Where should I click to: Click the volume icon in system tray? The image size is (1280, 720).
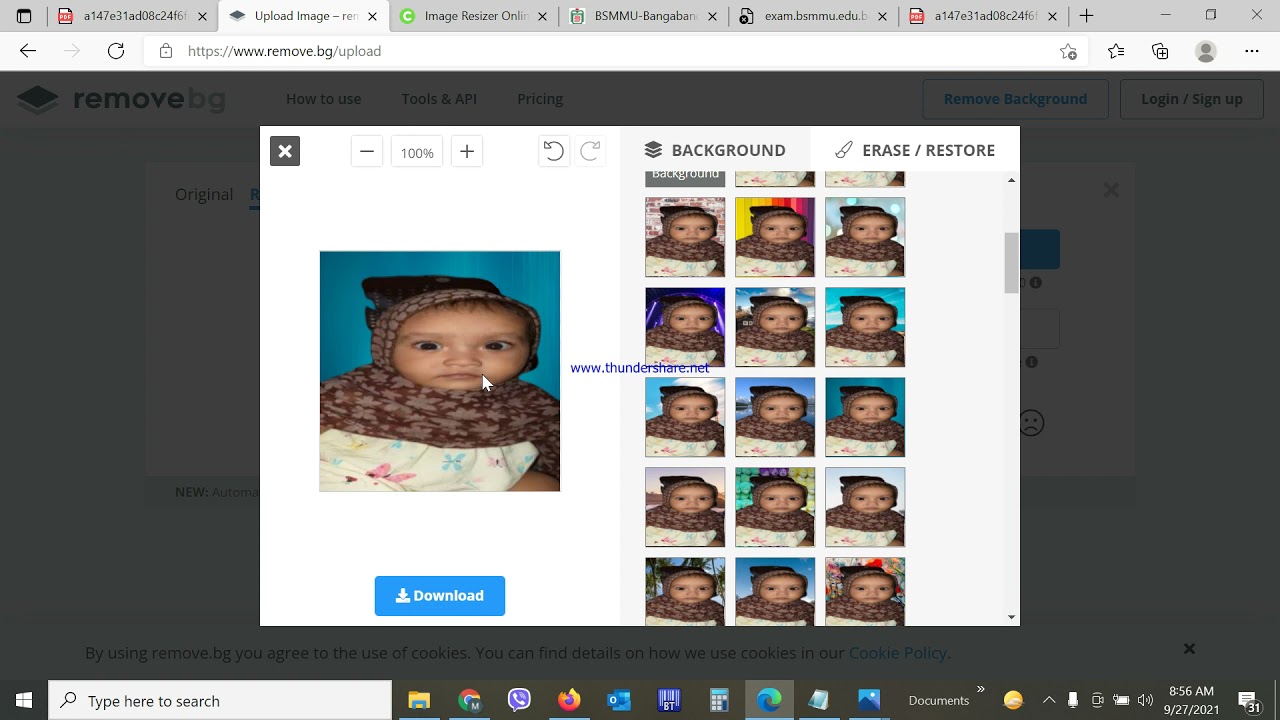(1145, 701)
